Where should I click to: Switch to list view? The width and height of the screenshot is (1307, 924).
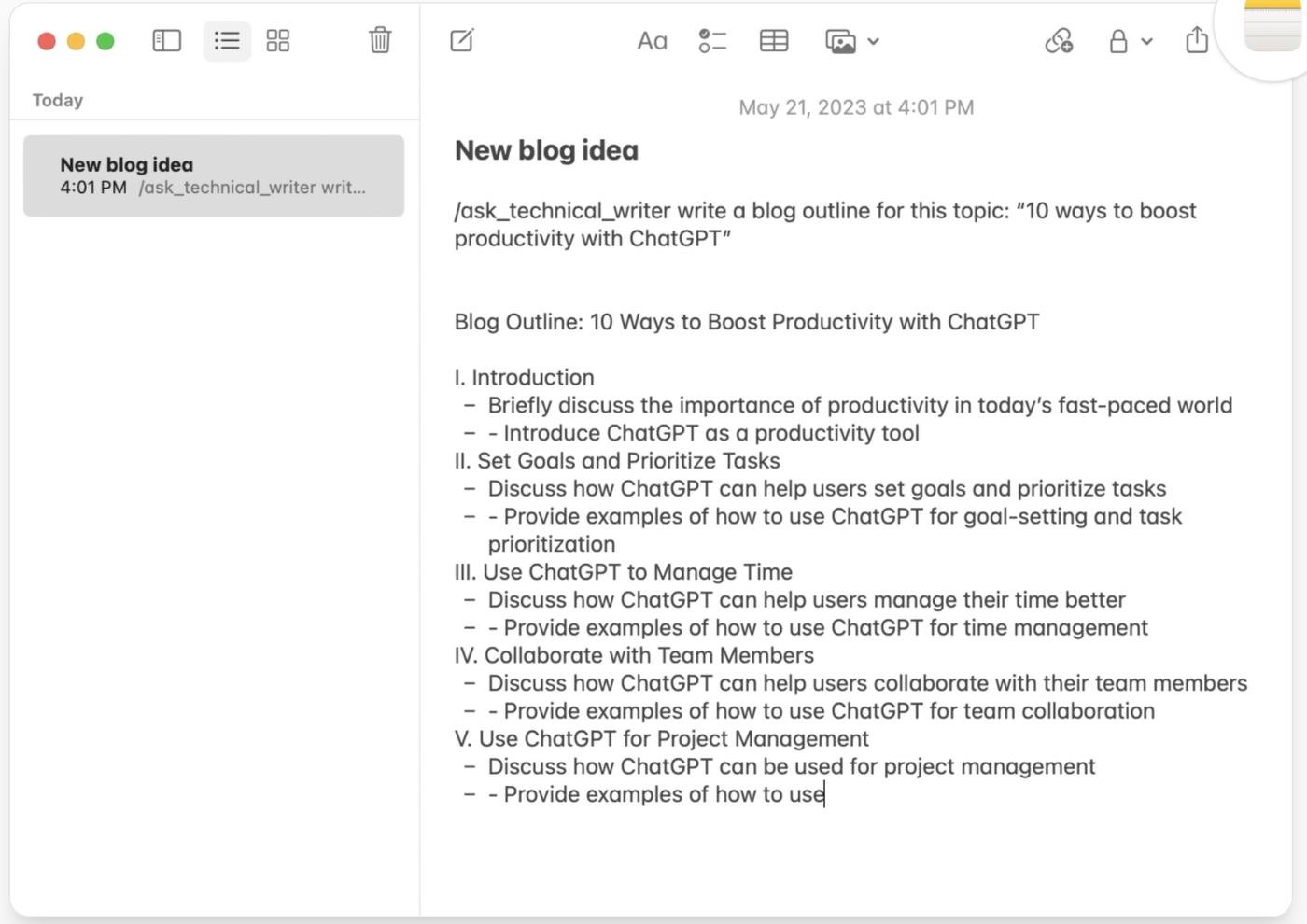click(227, 41)
